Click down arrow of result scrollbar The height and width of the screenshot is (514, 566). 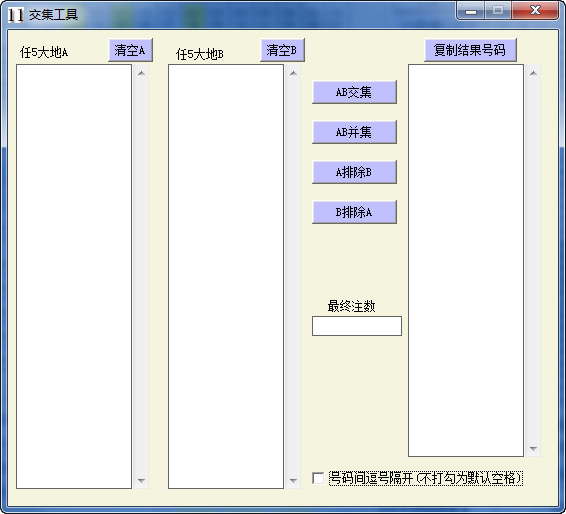tap(533, 449)
